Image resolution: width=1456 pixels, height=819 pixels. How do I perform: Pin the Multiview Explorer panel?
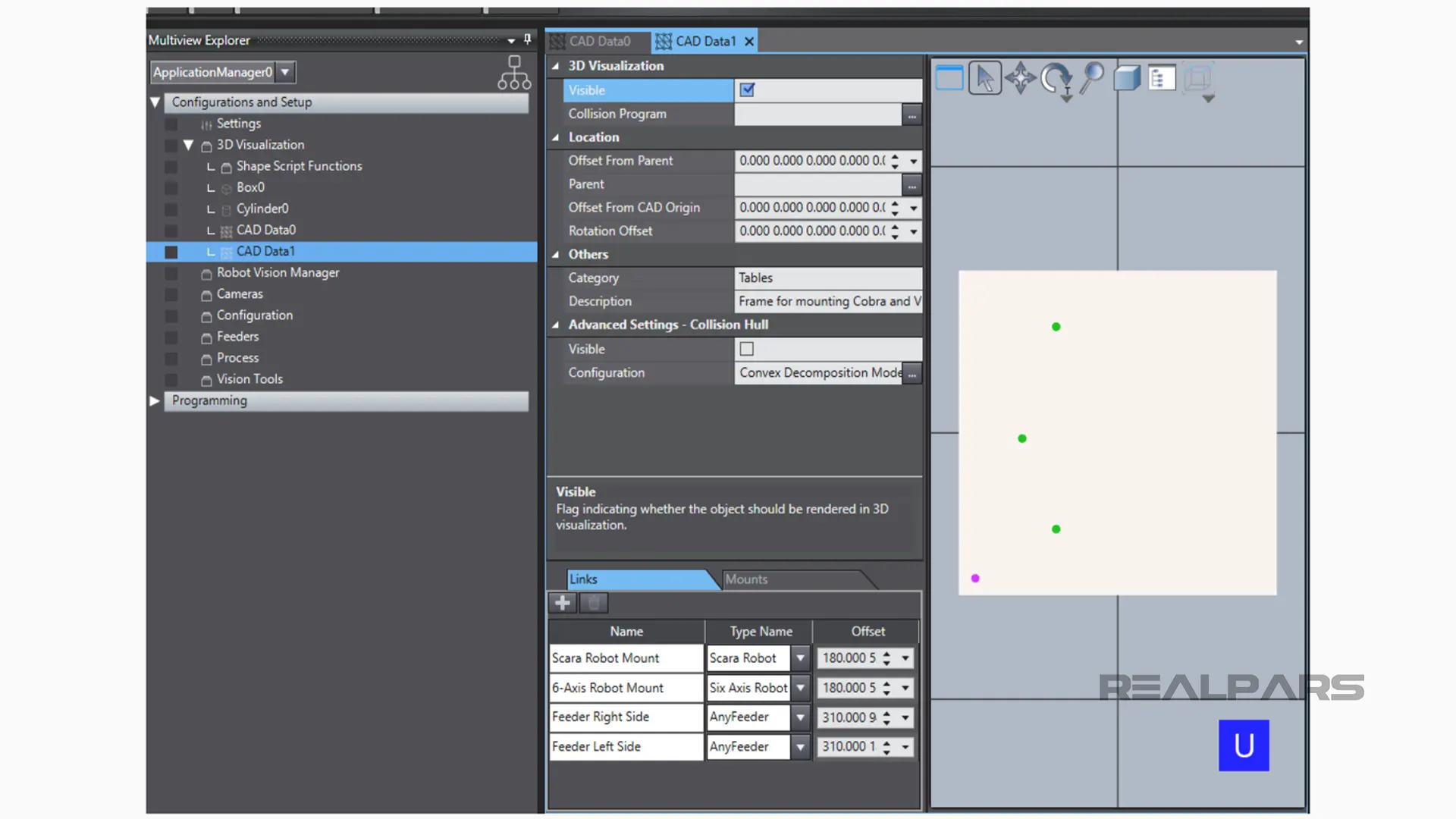pos(528,39)
